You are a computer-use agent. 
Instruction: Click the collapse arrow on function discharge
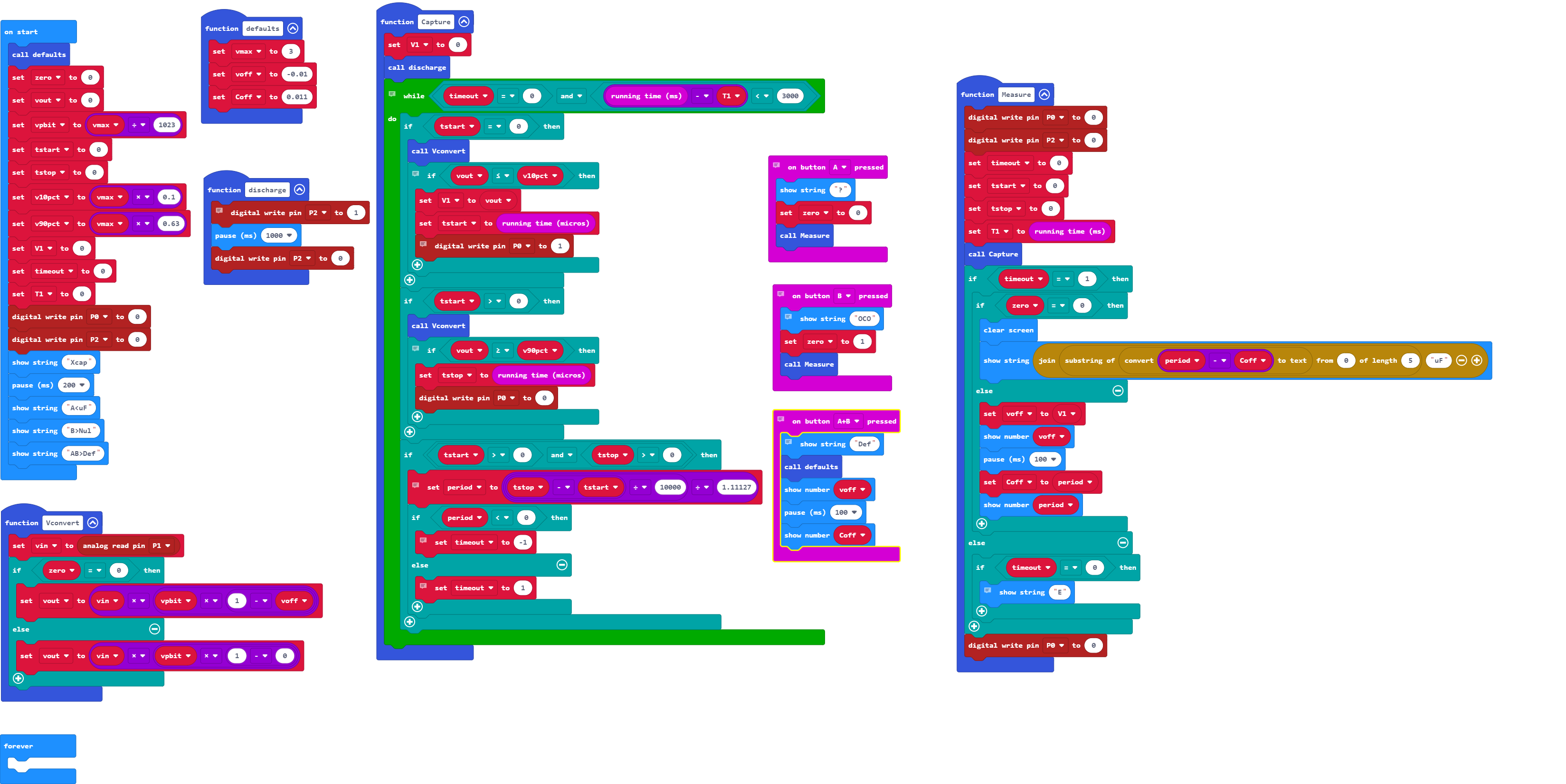(303, 190)
